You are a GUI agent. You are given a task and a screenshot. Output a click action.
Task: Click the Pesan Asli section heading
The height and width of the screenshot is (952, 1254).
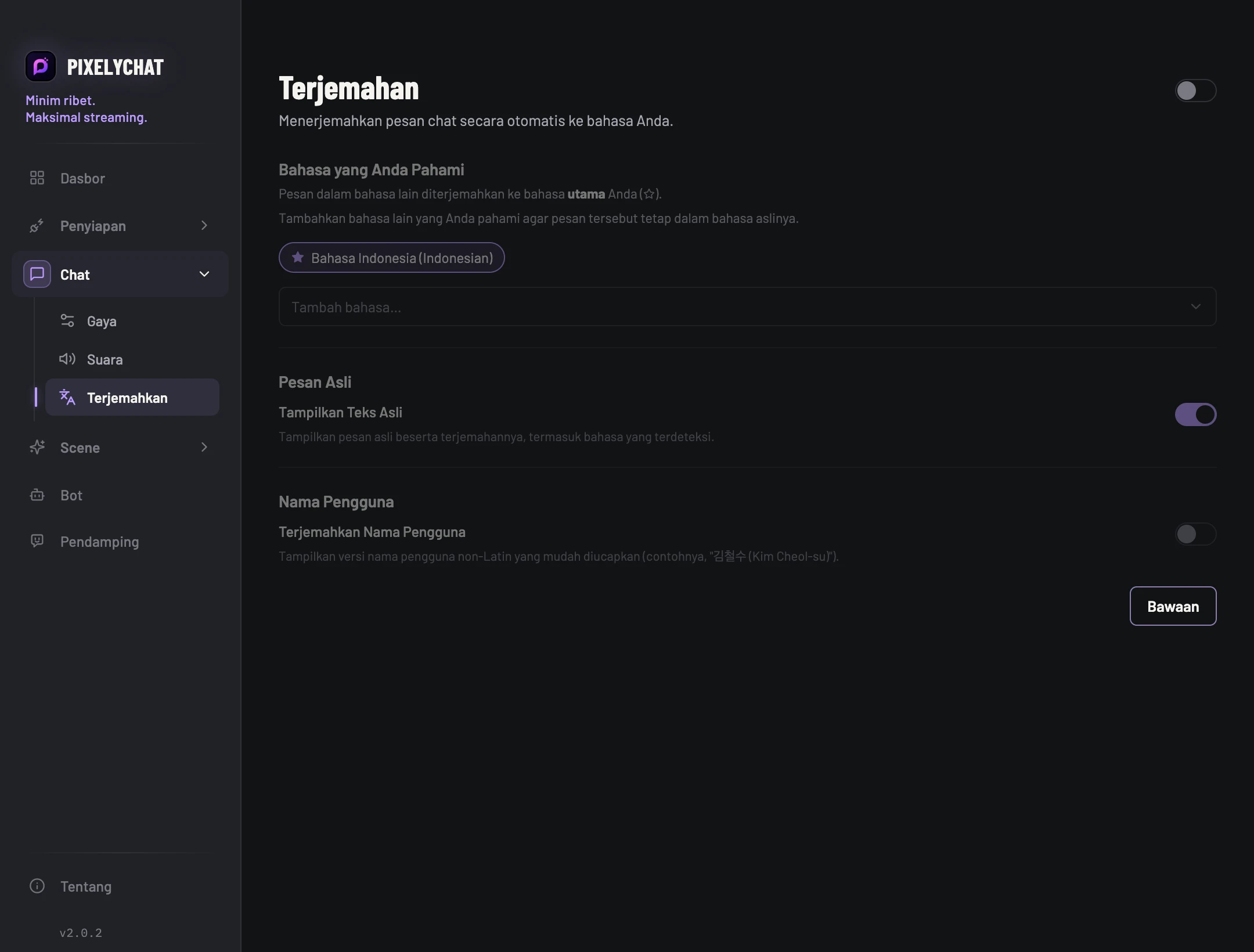pyautogui.click(x=315, y=382)
